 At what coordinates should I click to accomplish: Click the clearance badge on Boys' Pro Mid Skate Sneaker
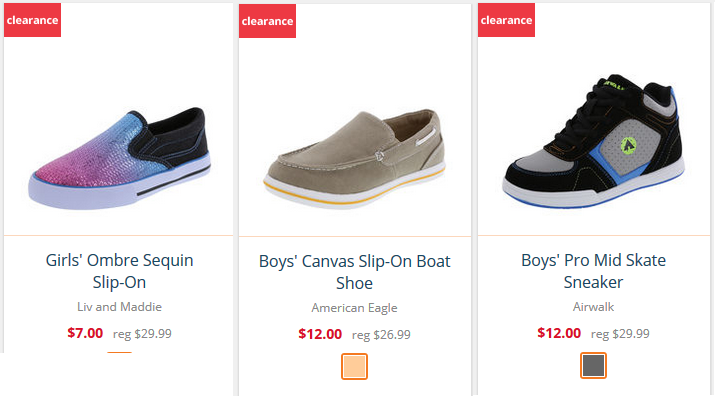pyautogui.click(x=506, y=20)
